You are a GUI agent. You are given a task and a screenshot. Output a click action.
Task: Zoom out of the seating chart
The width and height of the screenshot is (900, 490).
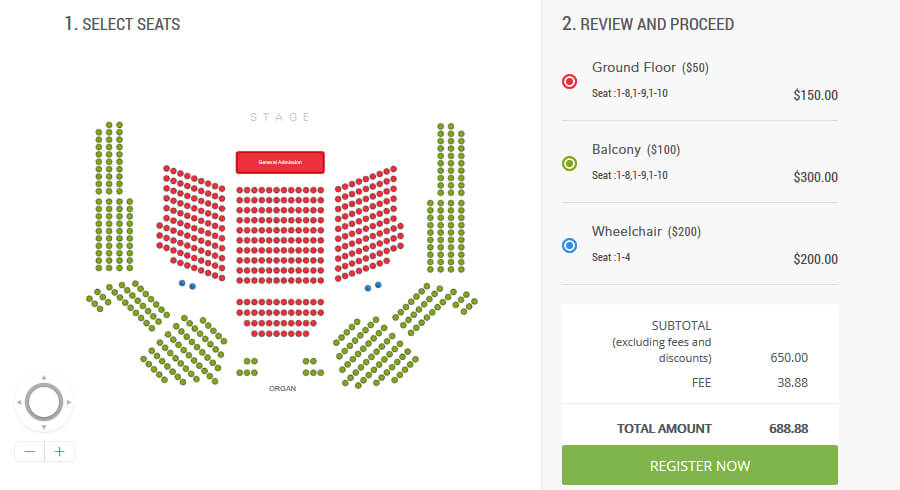pos(30,451)
